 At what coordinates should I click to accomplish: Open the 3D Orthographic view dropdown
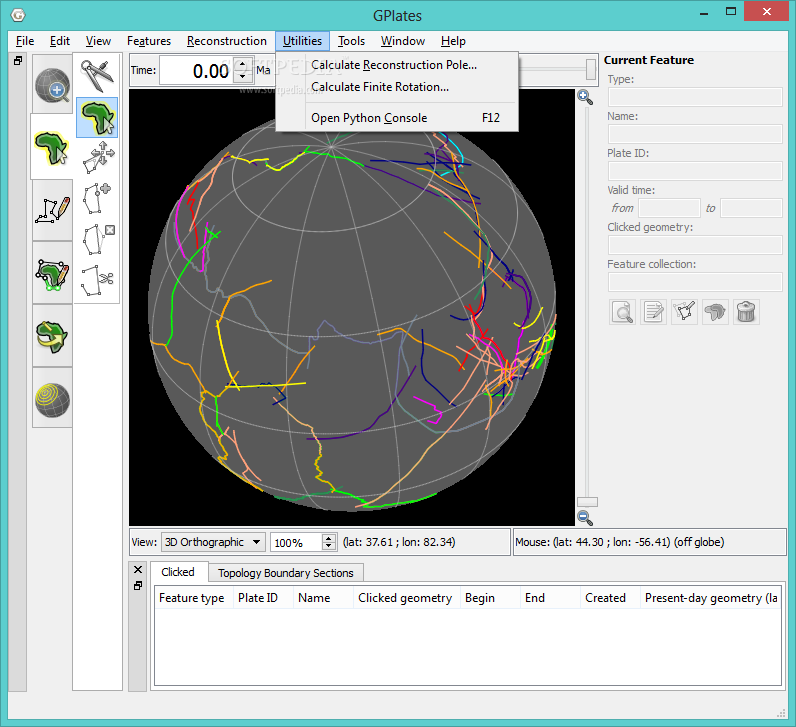coord(213,542)
